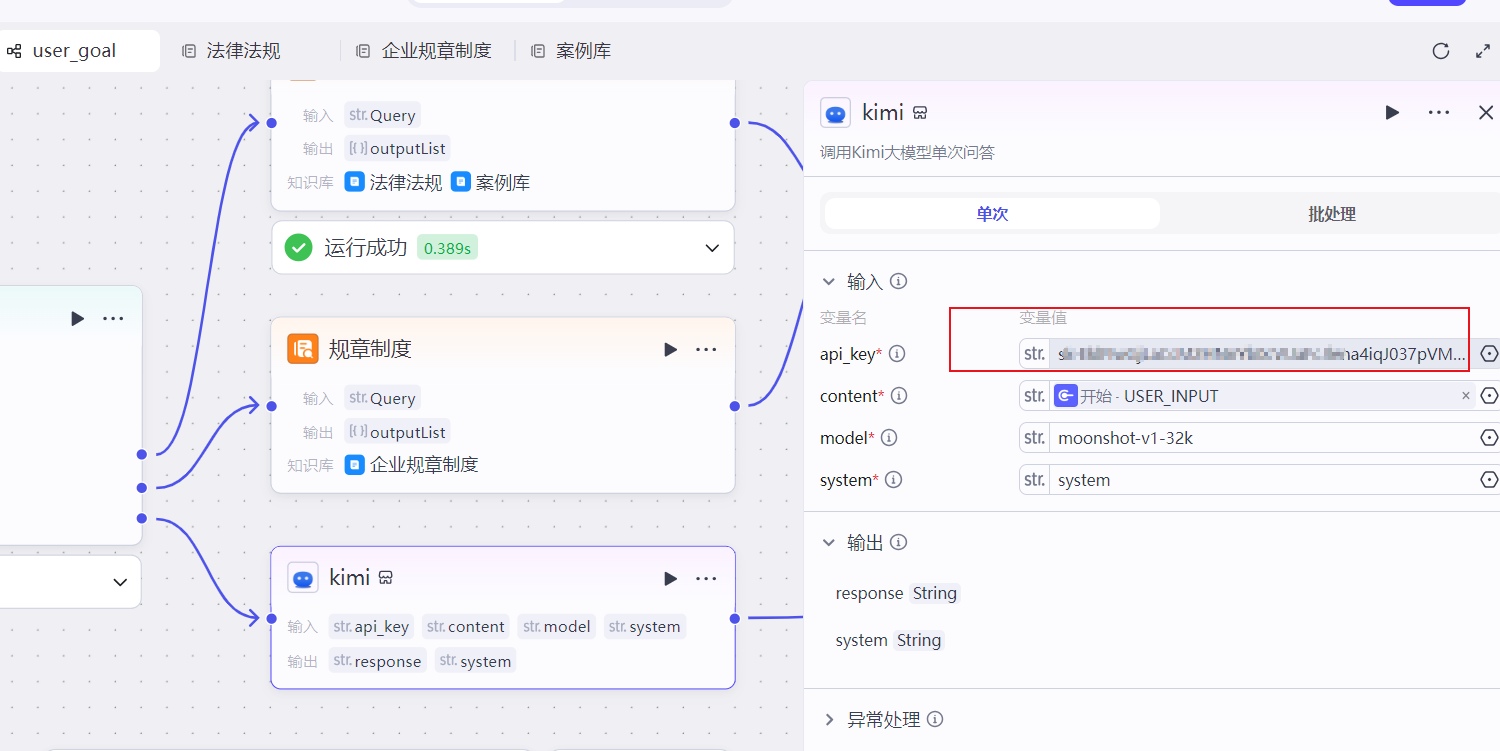The image size is (1500, 751).
Task: Show info for the 输出 section
Action: click(x=899, y=543)
